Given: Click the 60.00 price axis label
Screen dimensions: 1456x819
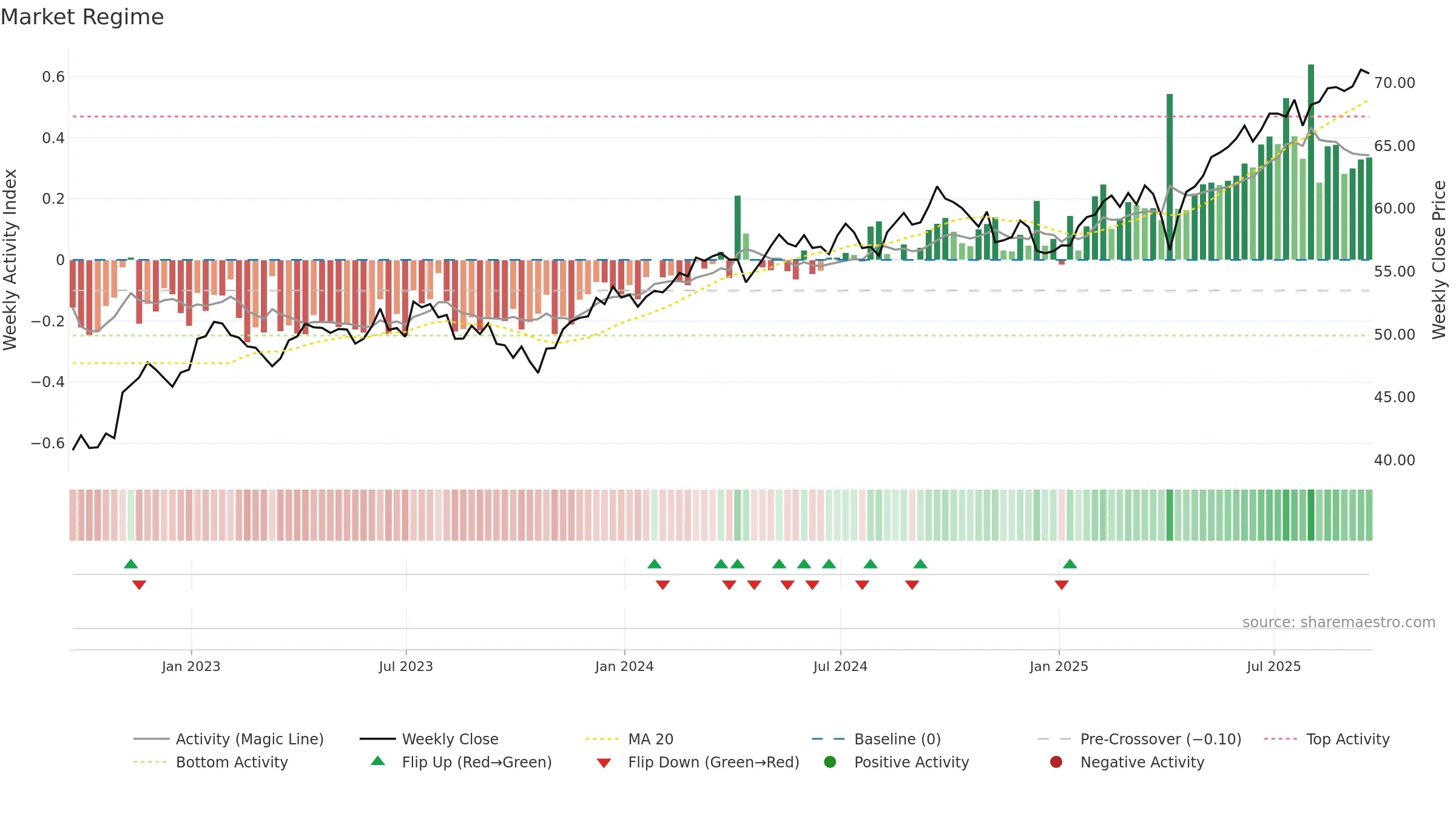Looking at the screenshot, I should click(x=1395, y=209).
